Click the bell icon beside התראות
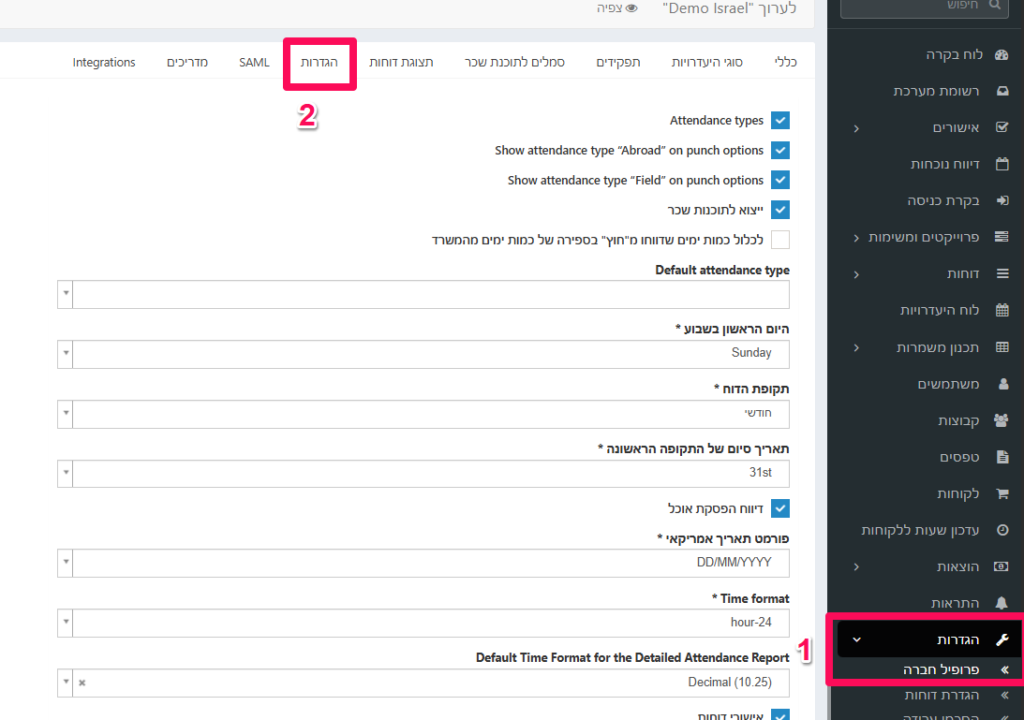 (1002, 603)
